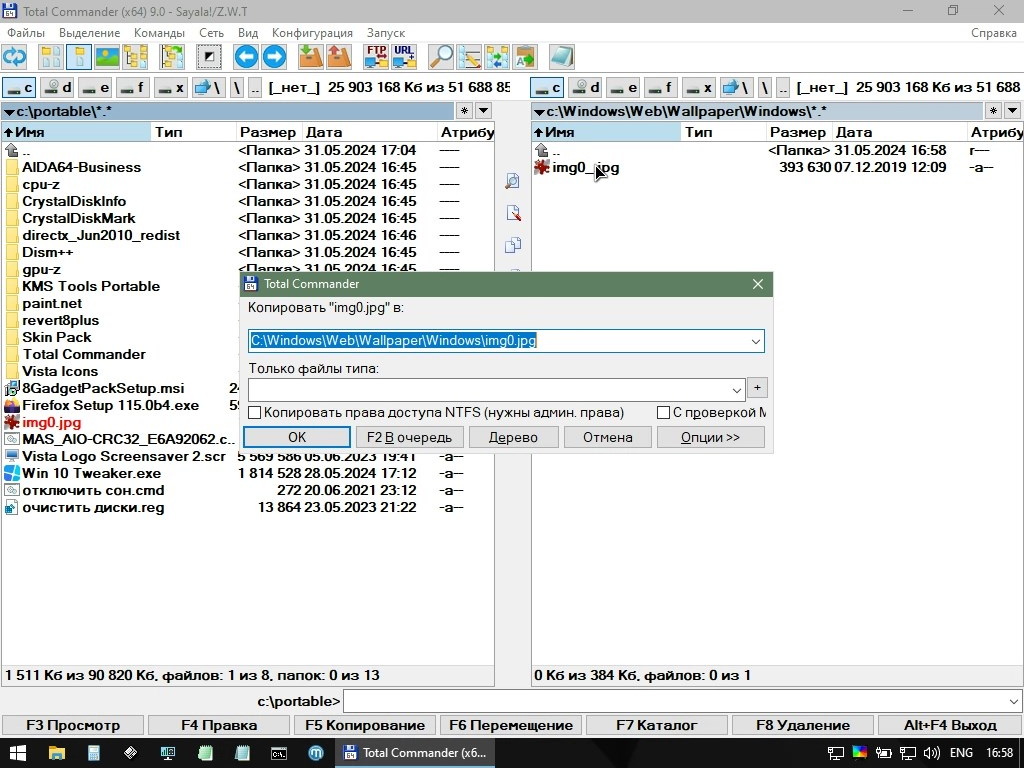Expand the 'Только файлы типа' dropdown
The image size is (1024, 768).
(737, 390)
